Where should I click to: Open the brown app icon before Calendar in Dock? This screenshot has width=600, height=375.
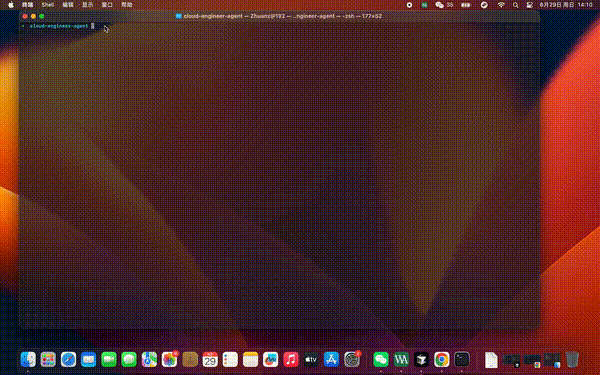pos(190,360)
